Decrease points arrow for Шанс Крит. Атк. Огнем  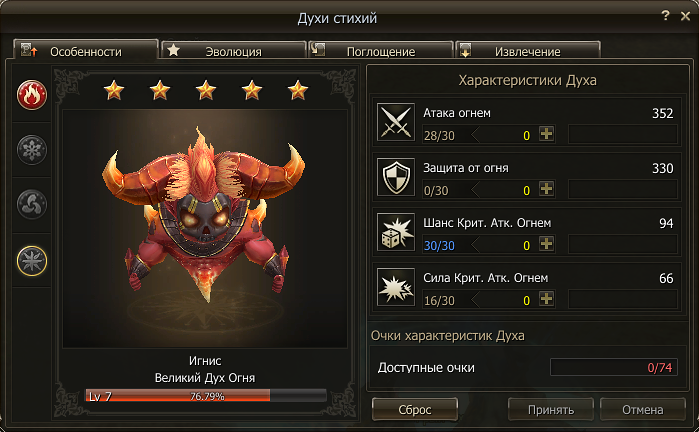pyautogui.click(x=475, y=244)
